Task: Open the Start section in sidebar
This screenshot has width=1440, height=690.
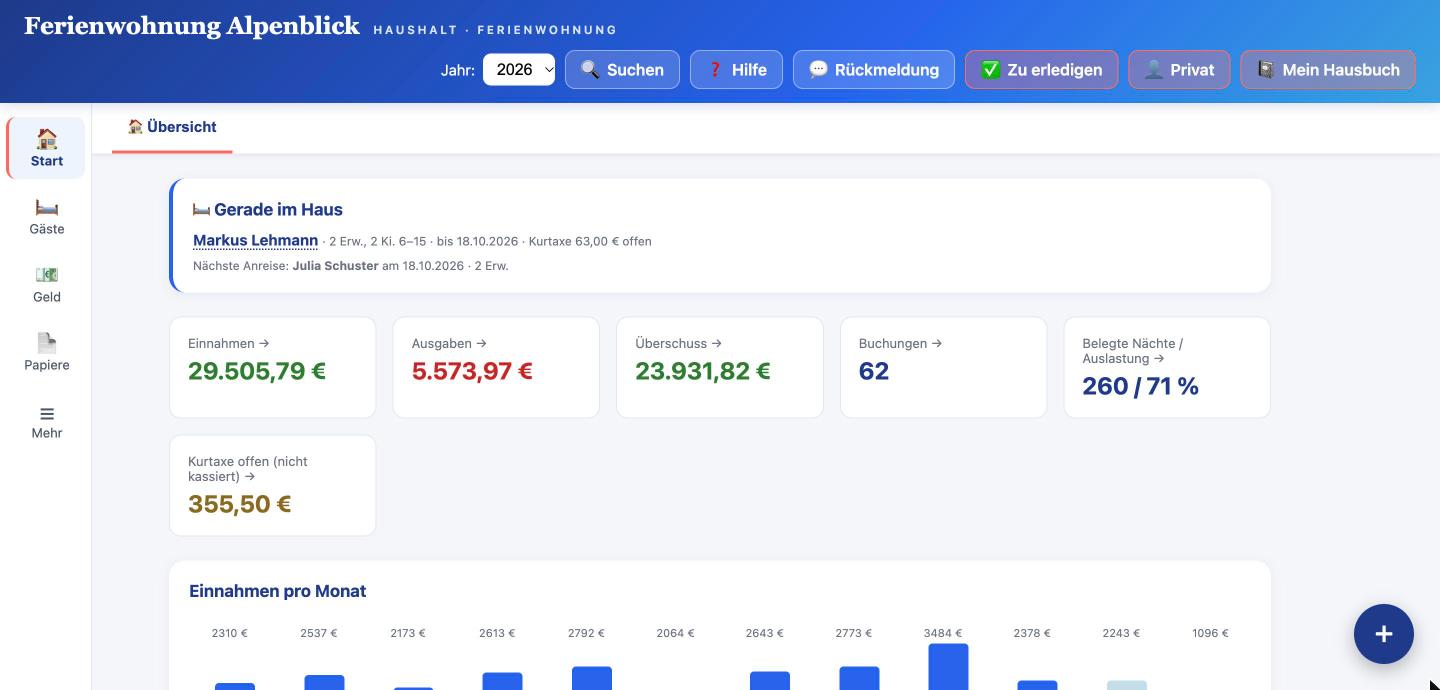Action: 46,148
